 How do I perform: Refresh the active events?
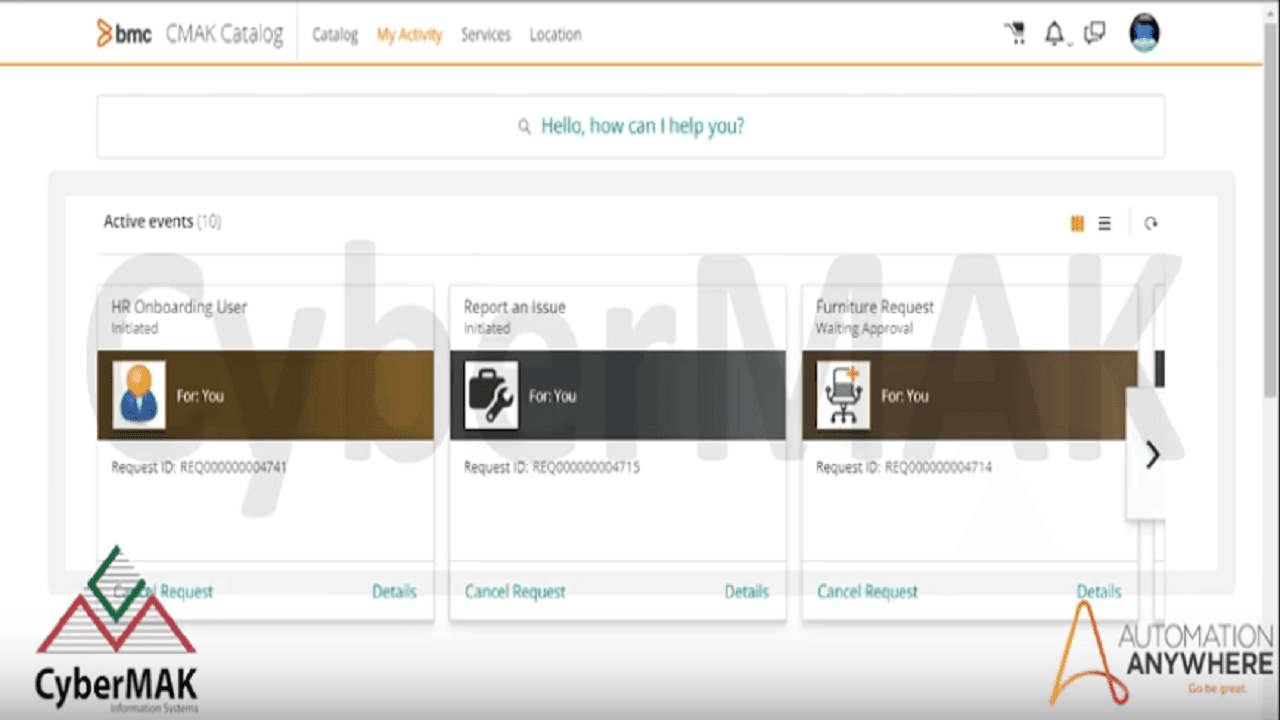(1151, 224)
